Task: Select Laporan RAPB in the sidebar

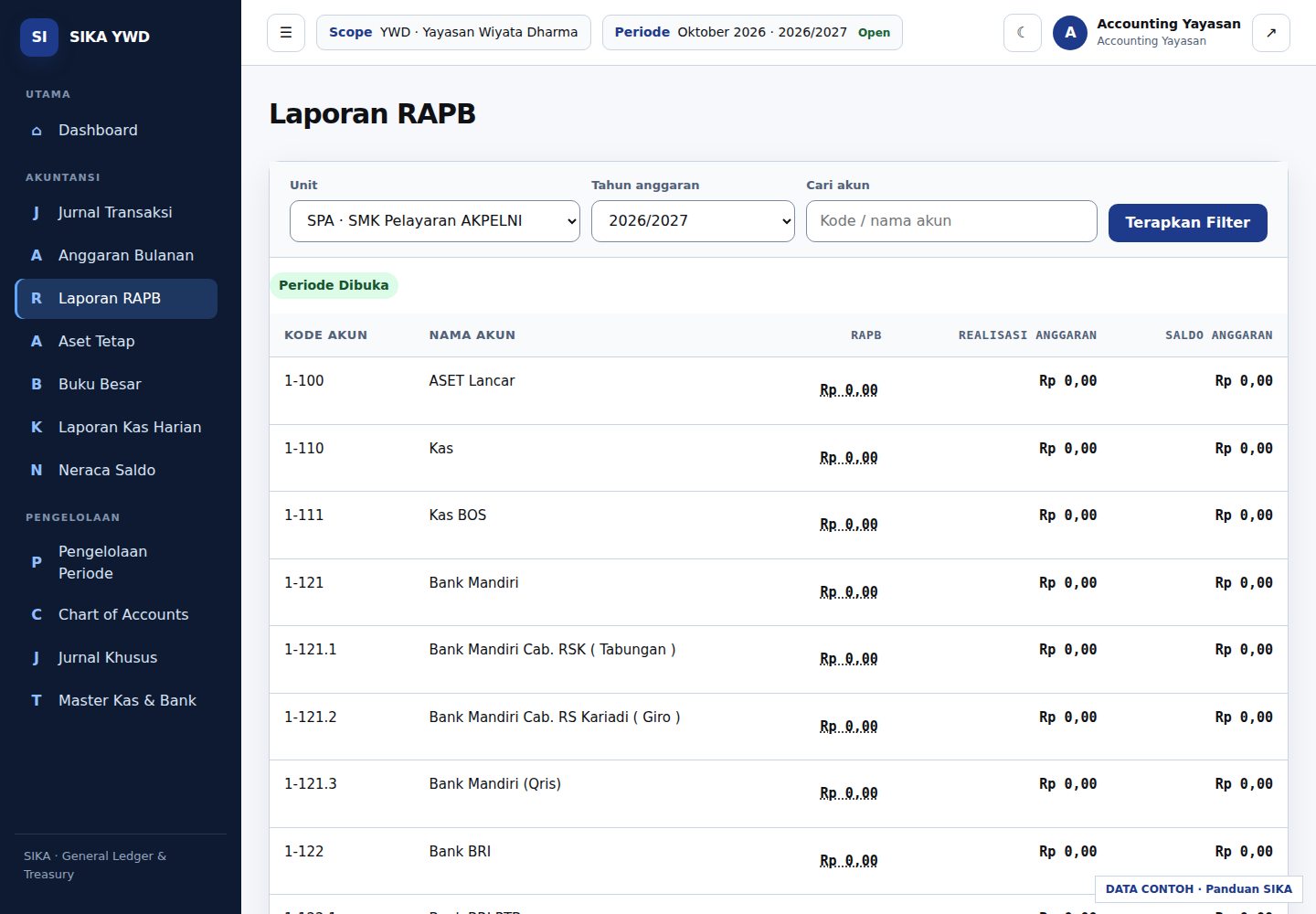Action: [x=116, y=299]
